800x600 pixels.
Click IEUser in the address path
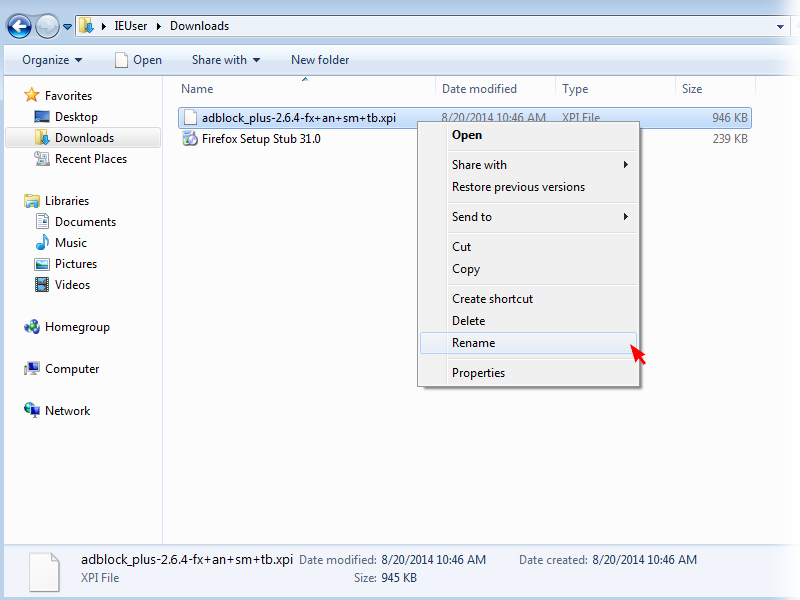tap(131, 26)
